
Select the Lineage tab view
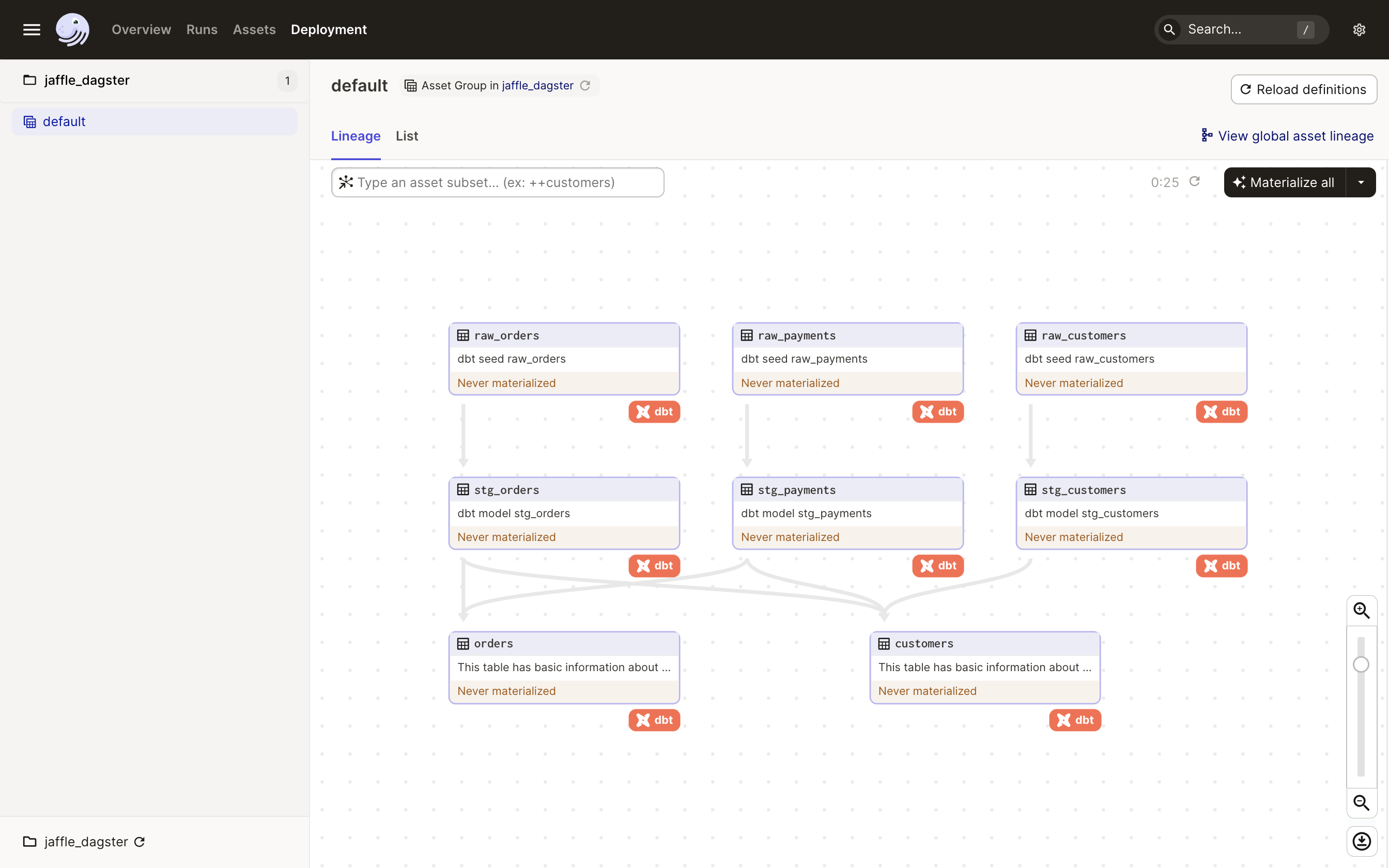tap(356, 135)
